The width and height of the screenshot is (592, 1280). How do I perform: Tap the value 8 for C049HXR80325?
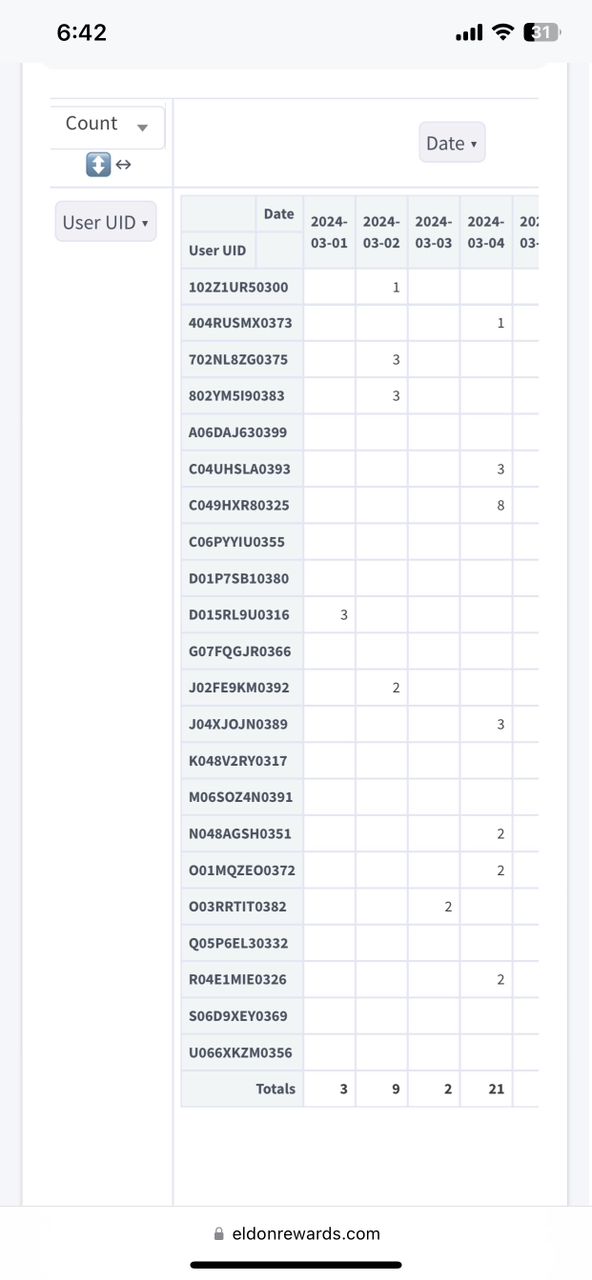click(500, 506)
